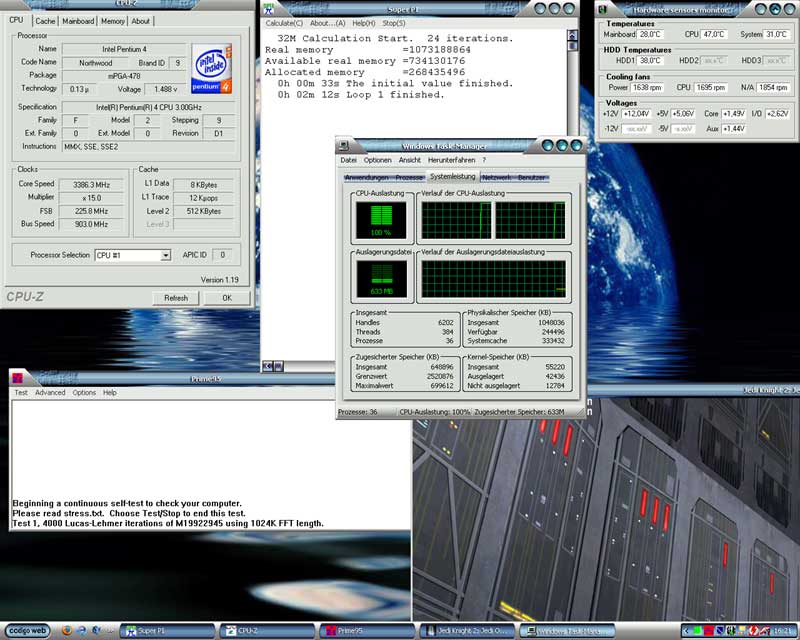Expand hidden tray icons with the arrow
The image size is (800, 640).
click(686, 631)
